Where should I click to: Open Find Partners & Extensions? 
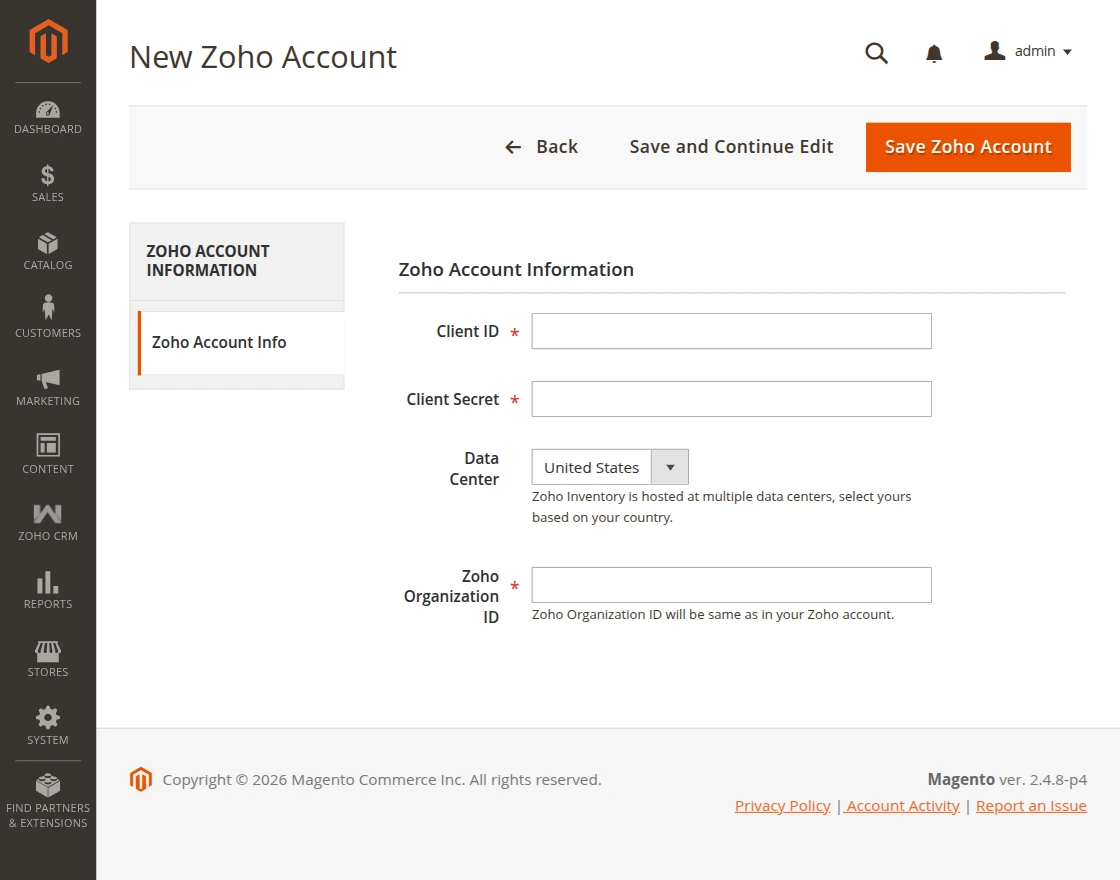(x=48, y=801)
